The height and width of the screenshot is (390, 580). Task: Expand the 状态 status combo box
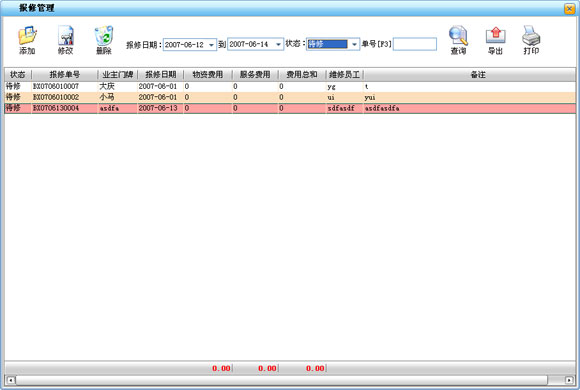tap(354, 44)
